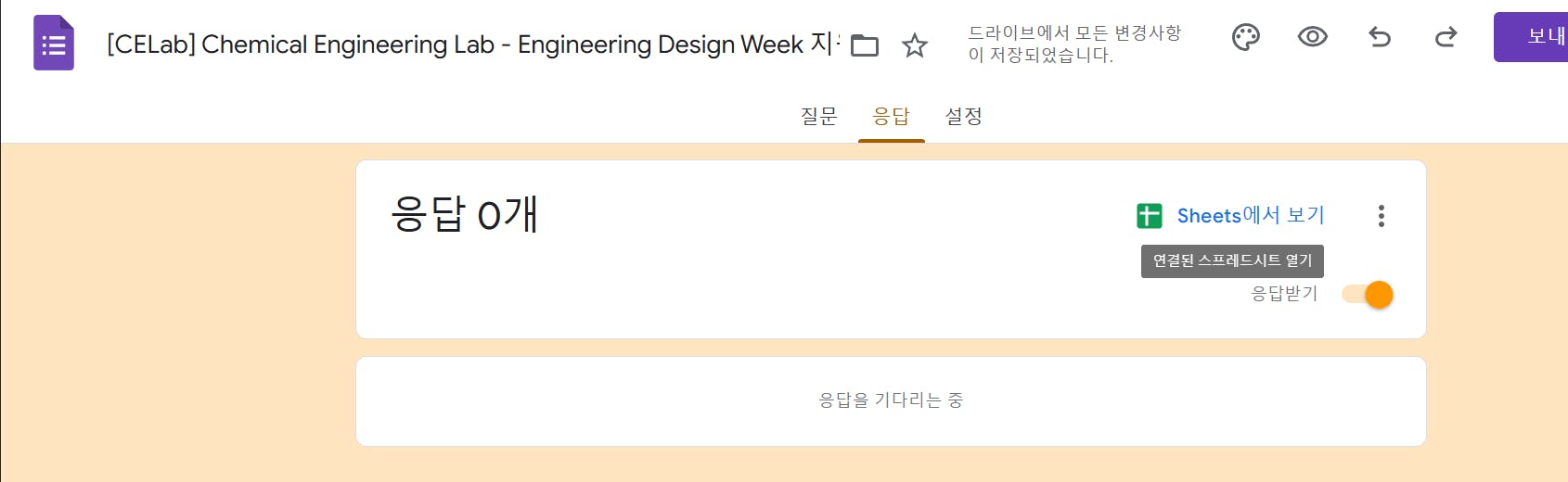Screen dimensions: 1568x482
Task: Open the 설정 tab
Action: (963, 116)
